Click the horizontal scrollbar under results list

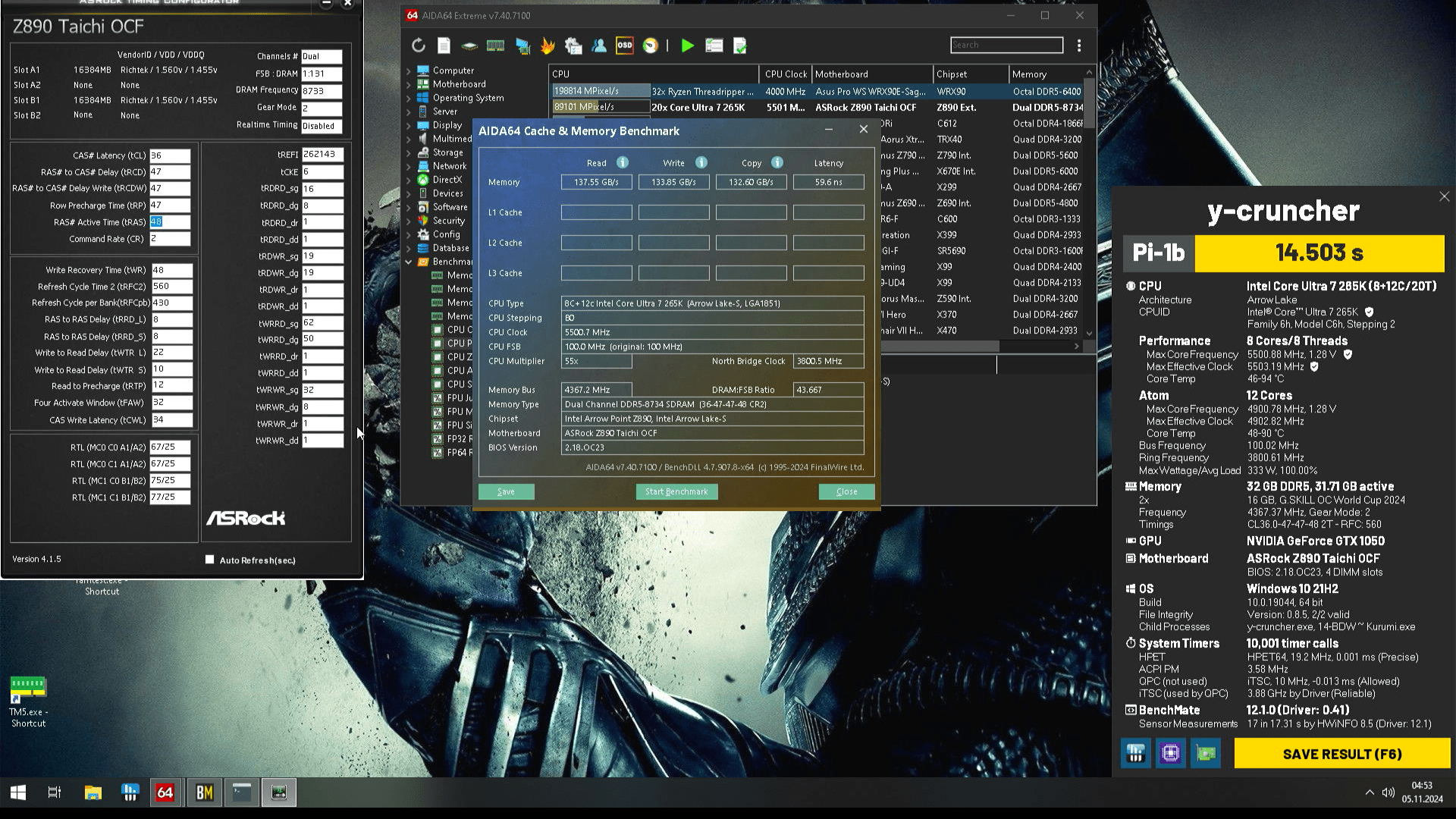coord(940,346)
